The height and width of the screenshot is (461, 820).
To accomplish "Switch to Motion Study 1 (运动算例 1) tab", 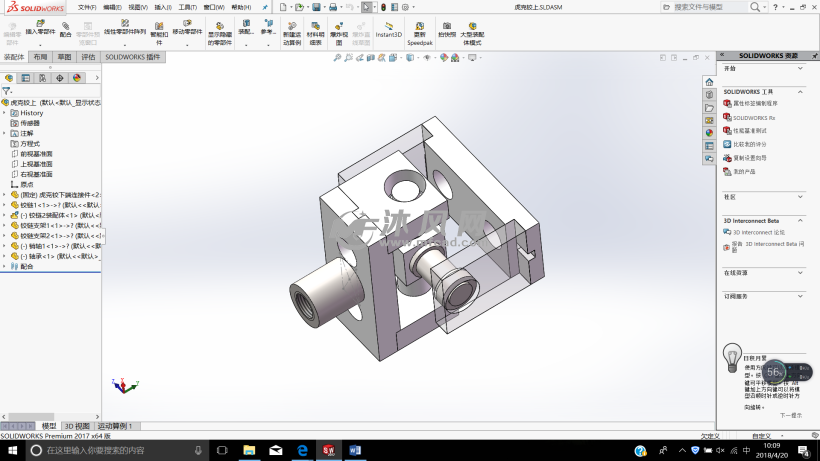I will tap(115, 426).
